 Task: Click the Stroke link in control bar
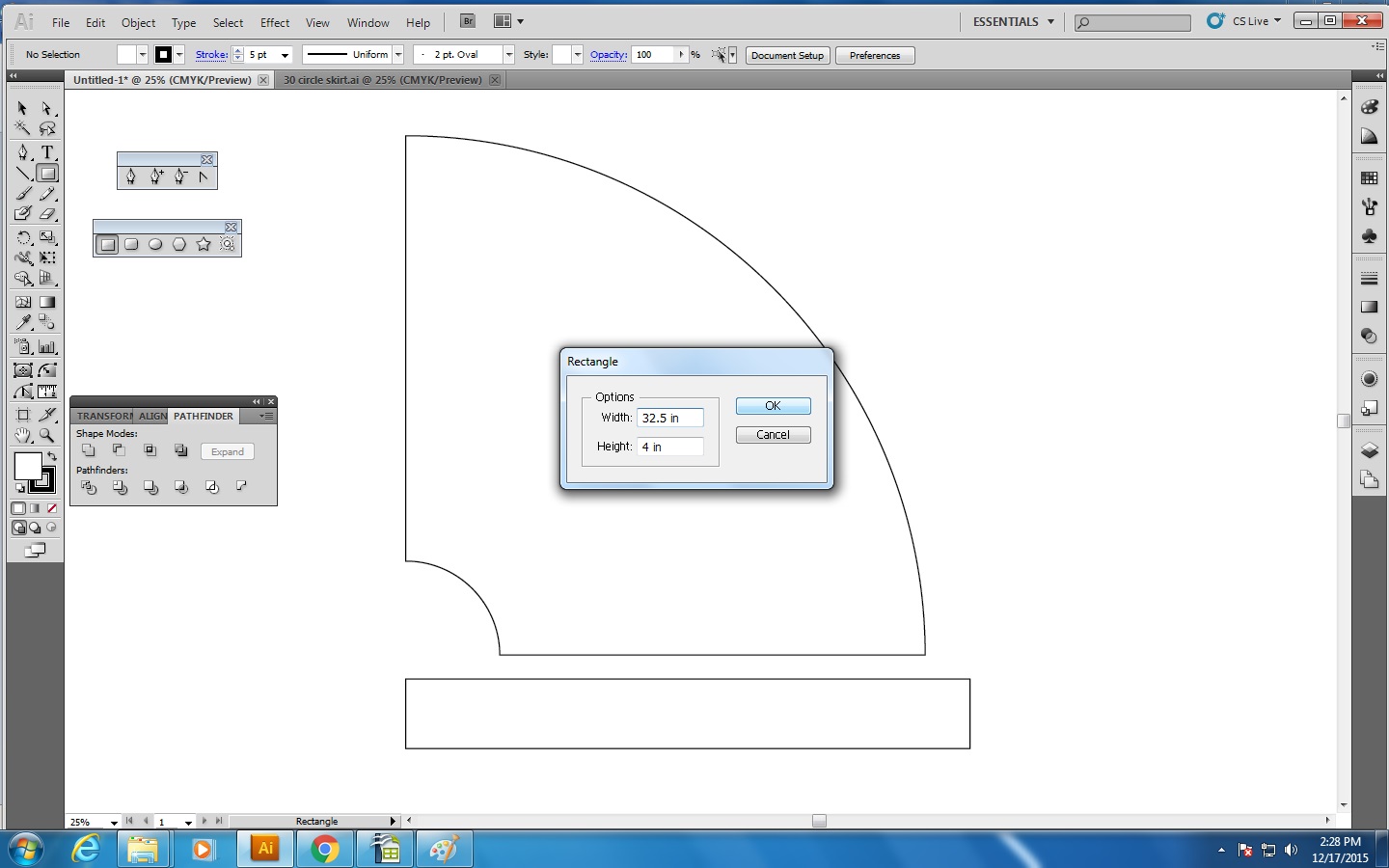pyautogui.click(x=211, y=55)
